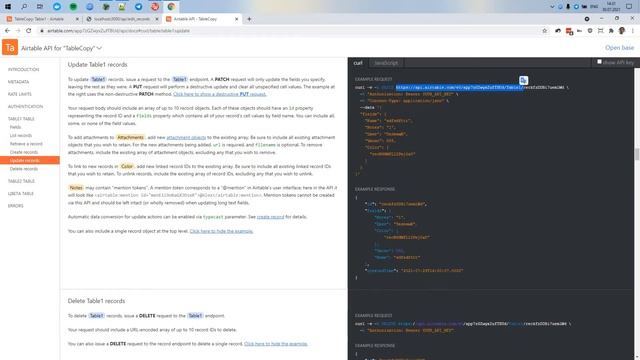Open the Authentication section

click(25, 107)
